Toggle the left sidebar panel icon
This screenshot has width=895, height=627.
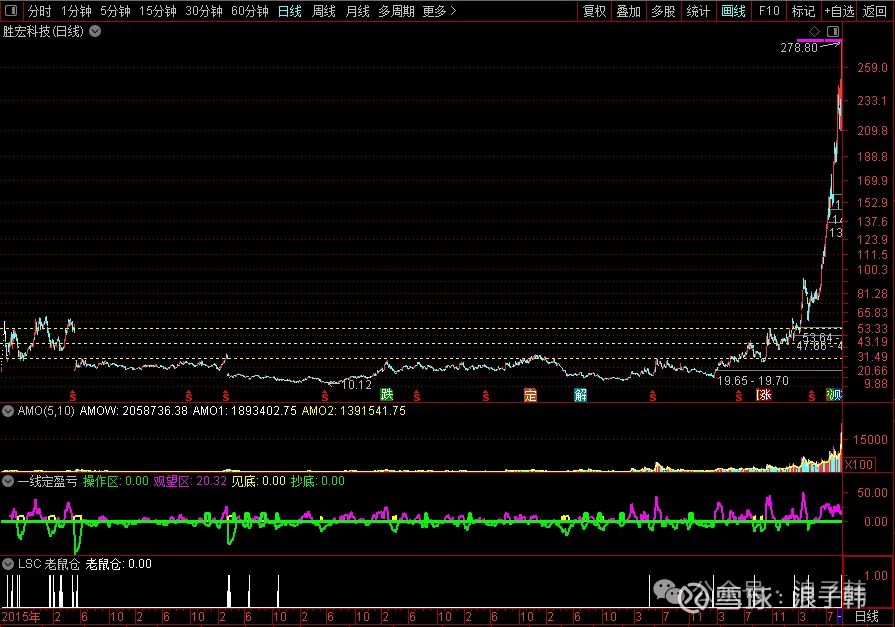click(x=11, y=10)
